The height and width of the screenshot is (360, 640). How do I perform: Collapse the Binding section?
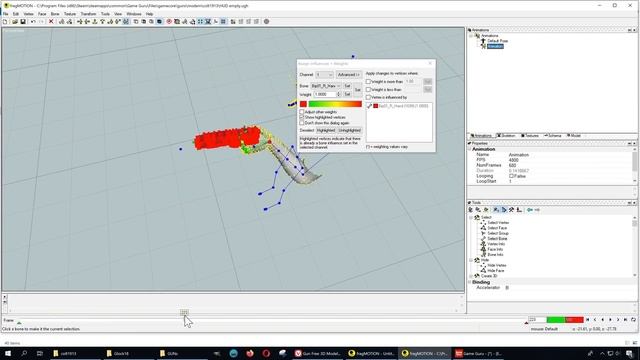(470, 282)
